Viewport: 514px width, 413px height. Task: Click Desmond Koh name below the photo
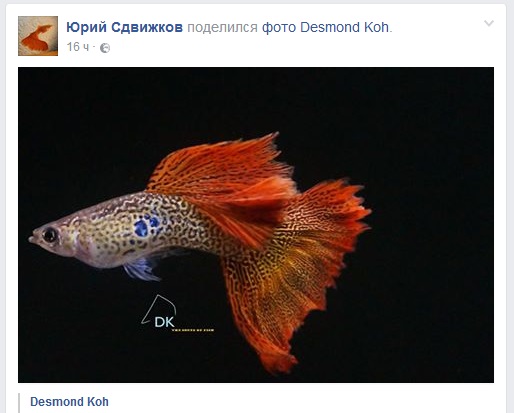pos(69,402)
